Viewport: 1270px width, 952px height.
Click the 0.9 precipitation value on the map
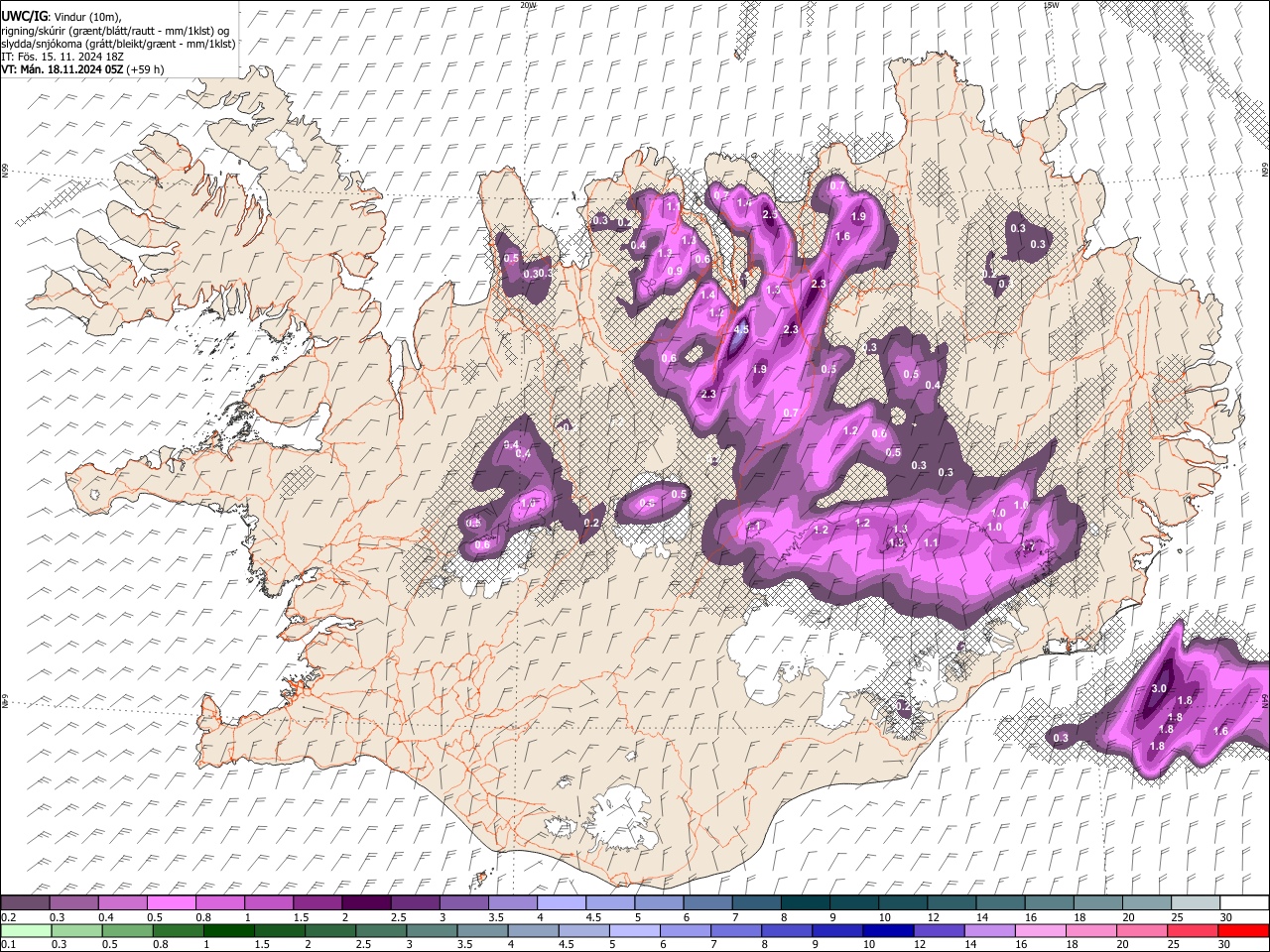click(x=674, y=271)
